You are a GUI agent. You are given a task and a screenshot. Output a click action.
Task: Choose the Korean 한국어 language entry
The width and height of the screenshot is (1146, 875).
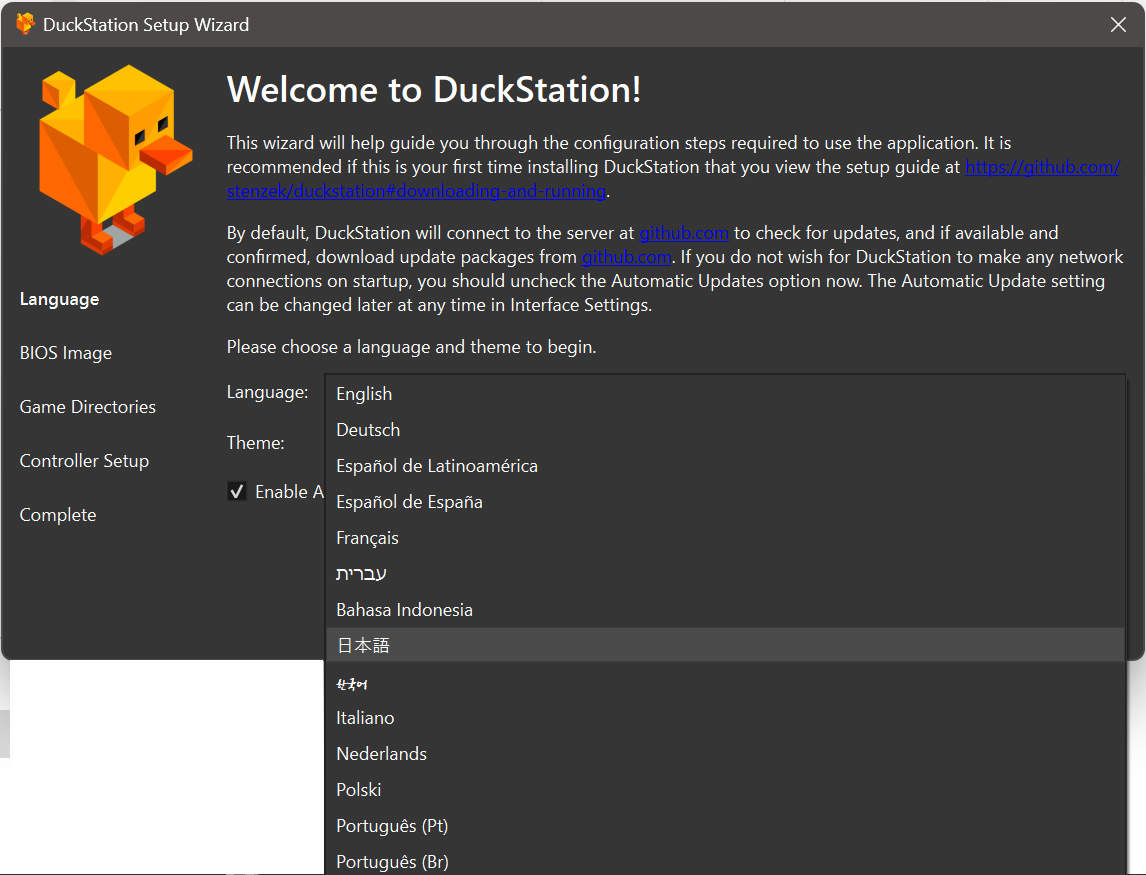[x=725, y=682]
